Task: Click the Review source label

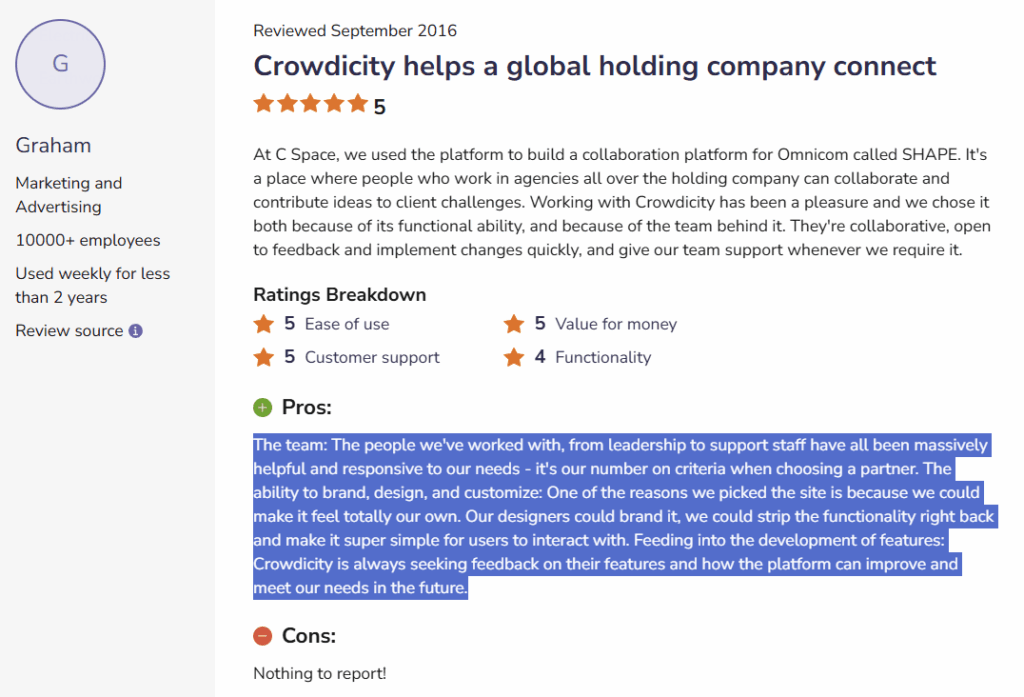Action: click(69, 331)
